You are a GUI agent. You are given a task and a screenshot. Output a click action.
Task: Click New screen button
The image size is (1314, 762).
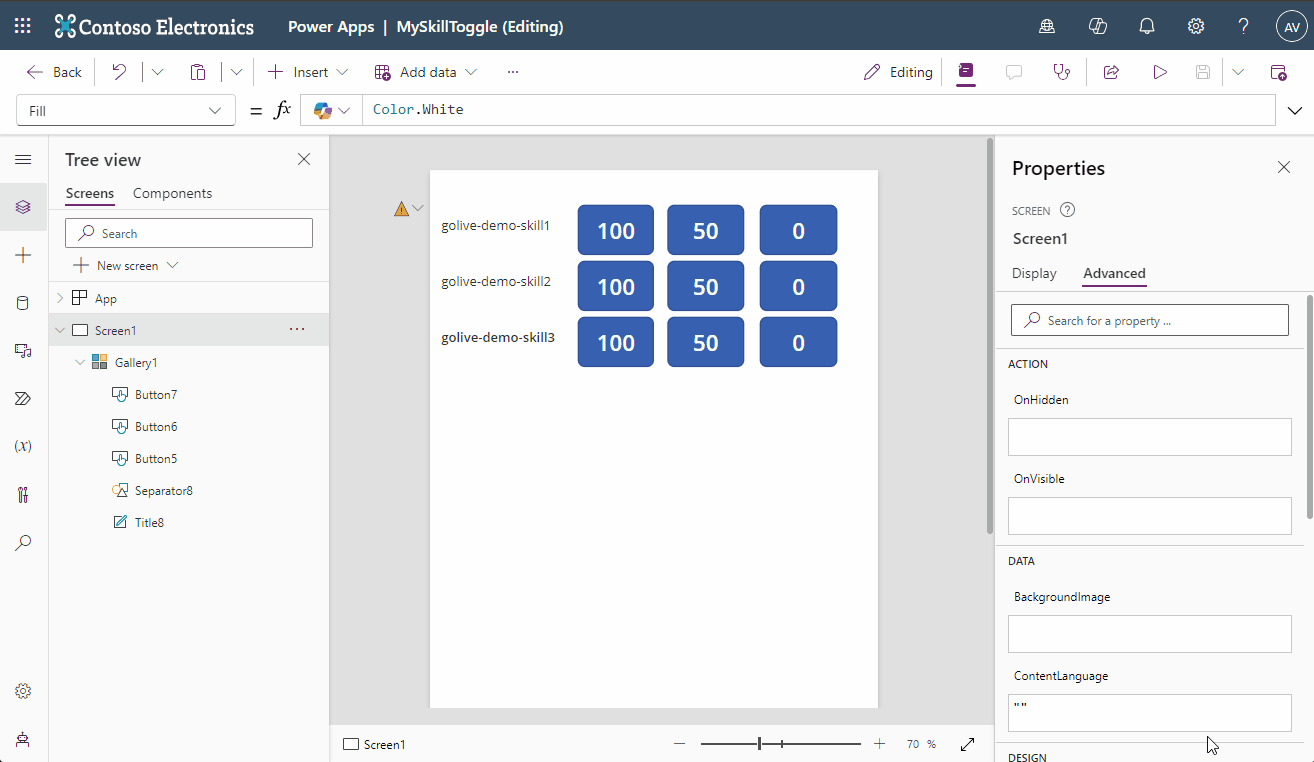[126, 265]
